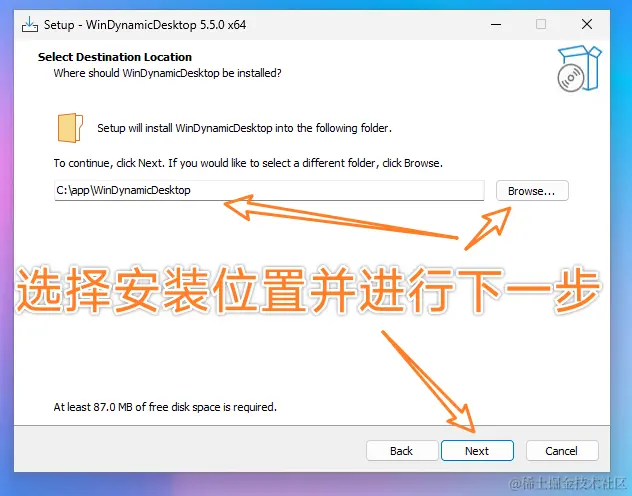Screen dimensions: 632x496
Task: Click "At least 87.0 MB" disk space text
Action: click(x=165, y=407)
